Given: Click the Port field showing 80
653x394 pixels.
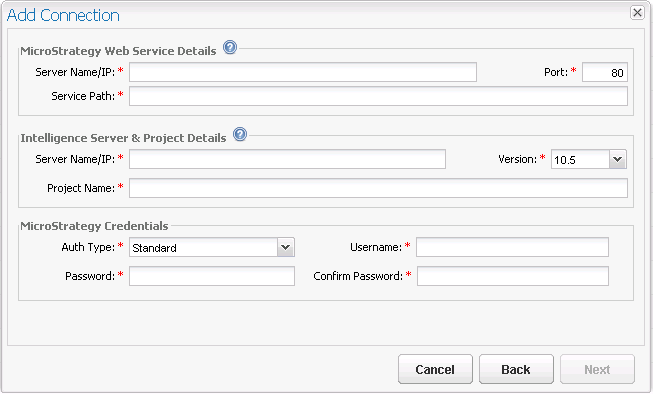Looking at the screenshot, I should (605, 72).
